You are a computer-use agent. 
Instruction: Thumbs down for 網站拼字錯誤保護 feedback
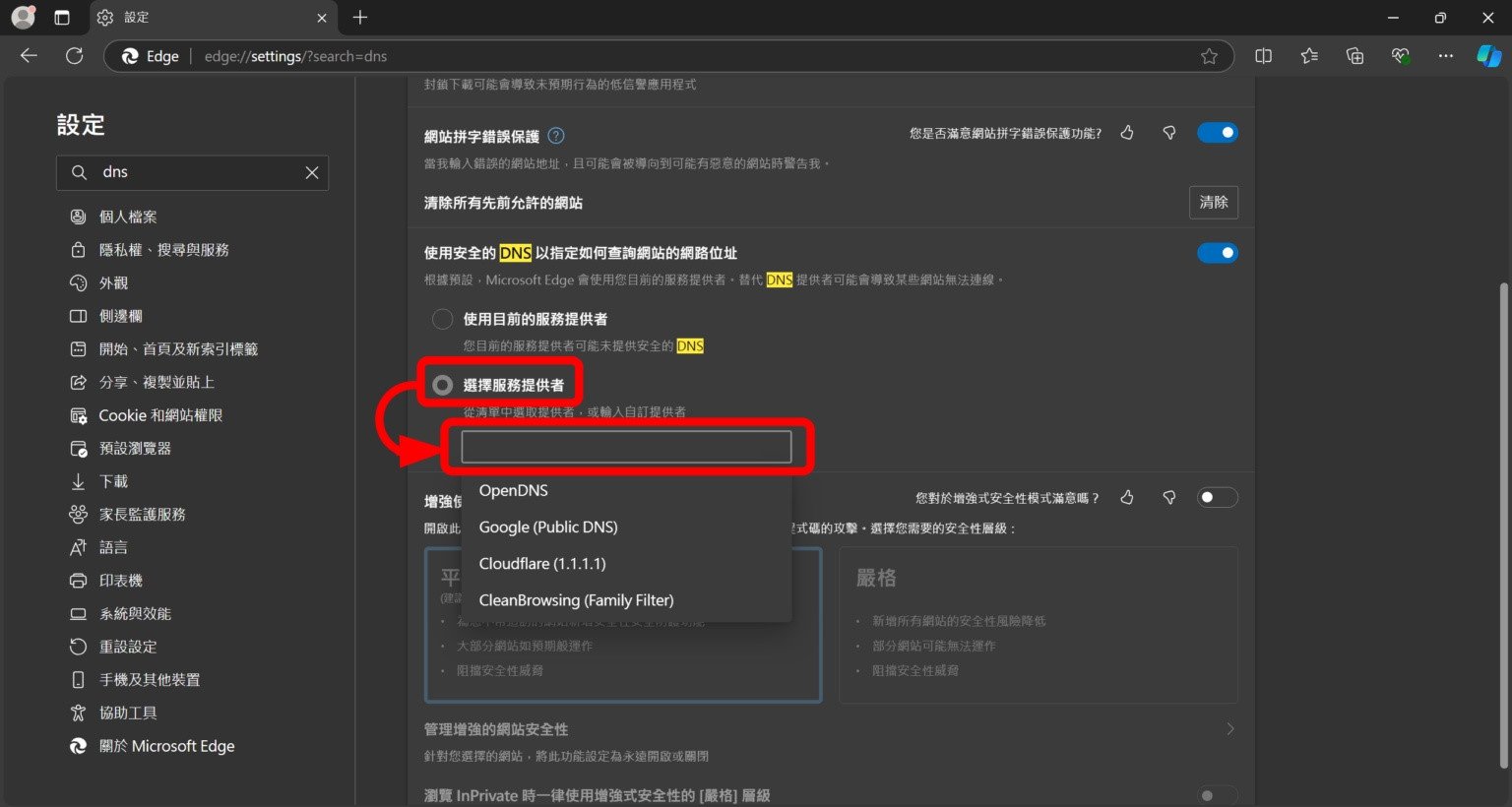(1169, 133)
